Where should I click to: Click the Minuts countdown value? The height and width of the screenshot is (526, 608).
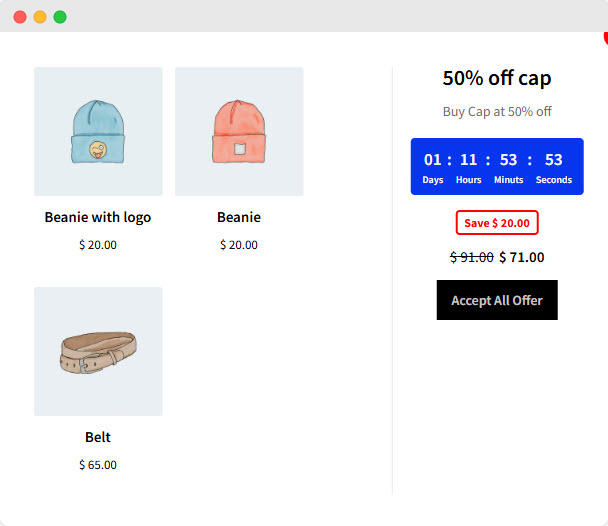click(508, 160)
